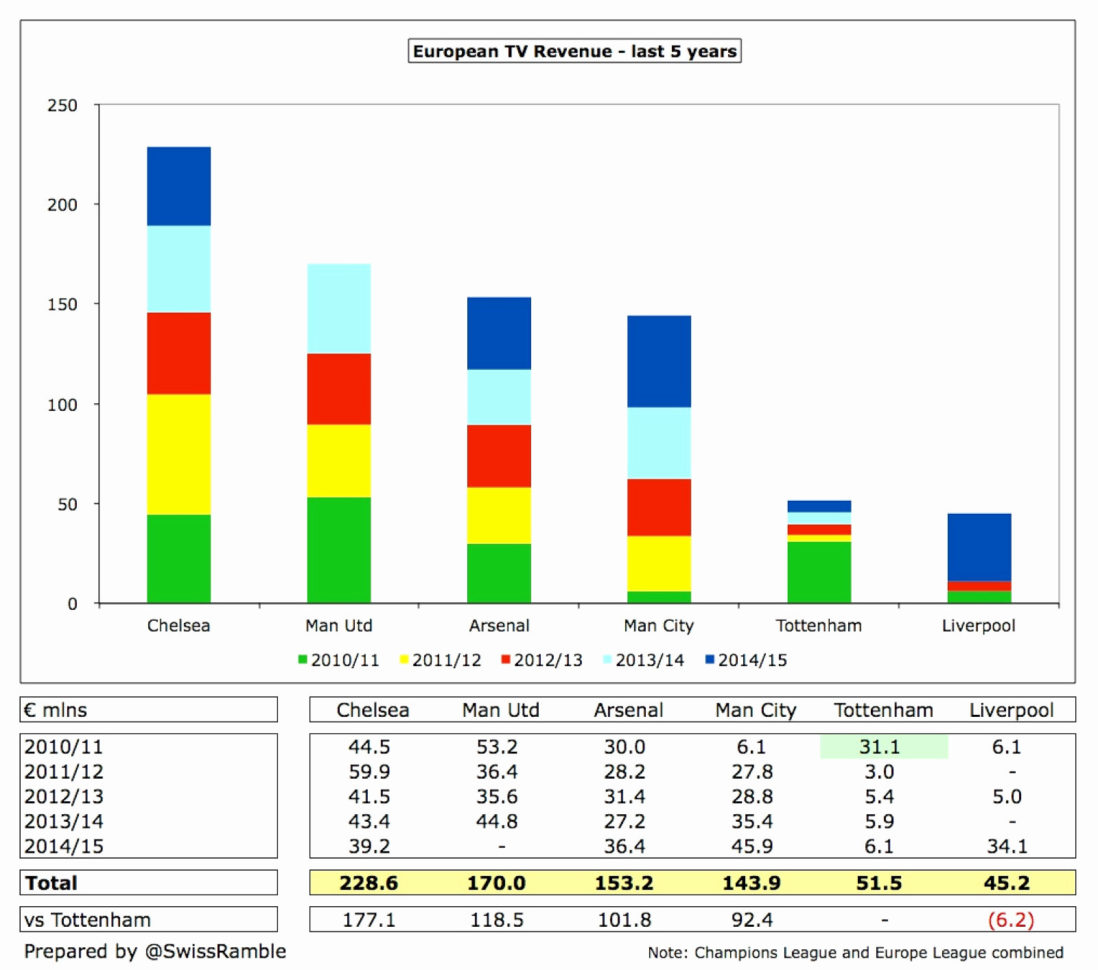Click Man Utd's light blue 2013/14 bar segment
Image resolution: width=1098 pixels, height=970 pixels.
(x=339, y=309)
